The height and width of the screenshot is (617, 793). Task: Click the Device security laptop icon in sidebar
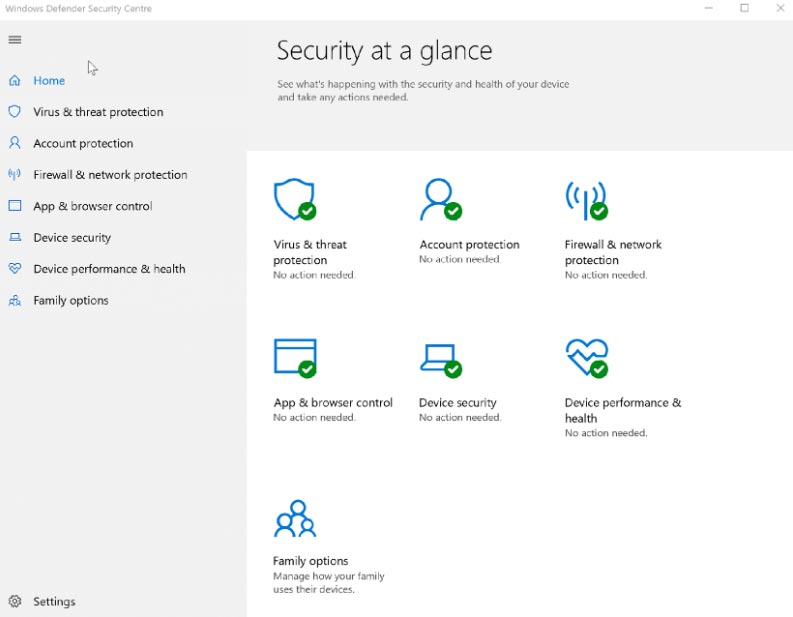click(x=15, y=237)
